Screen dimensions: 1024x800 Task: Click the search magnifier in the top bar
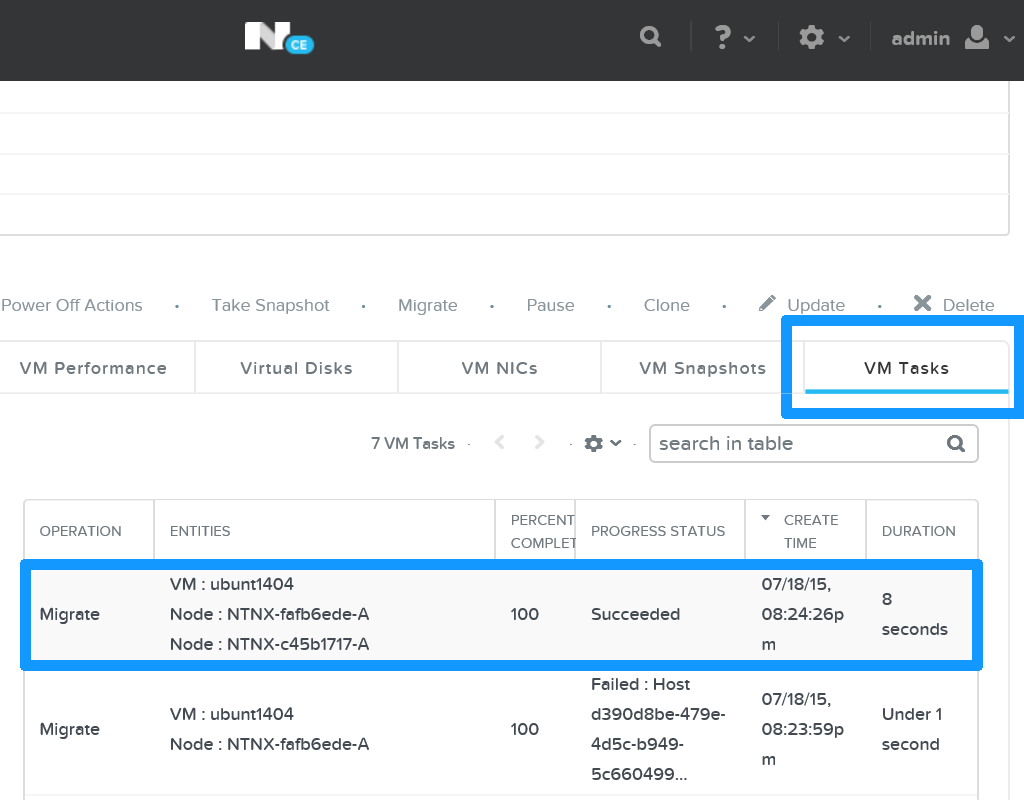[650, 36]
